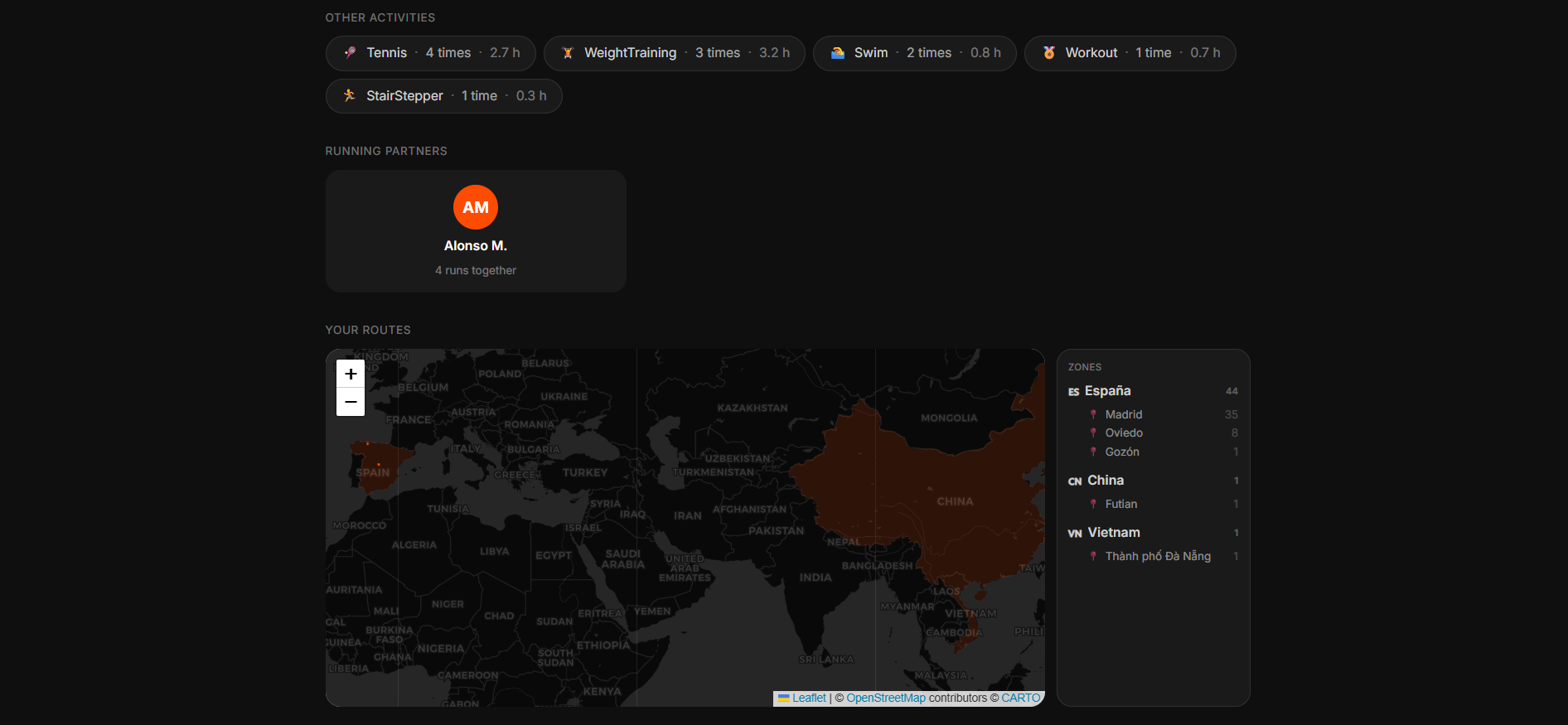This screenshot has height=725, width=1568.
Task: Click the Tennis activity label
Action: point(387,53)
